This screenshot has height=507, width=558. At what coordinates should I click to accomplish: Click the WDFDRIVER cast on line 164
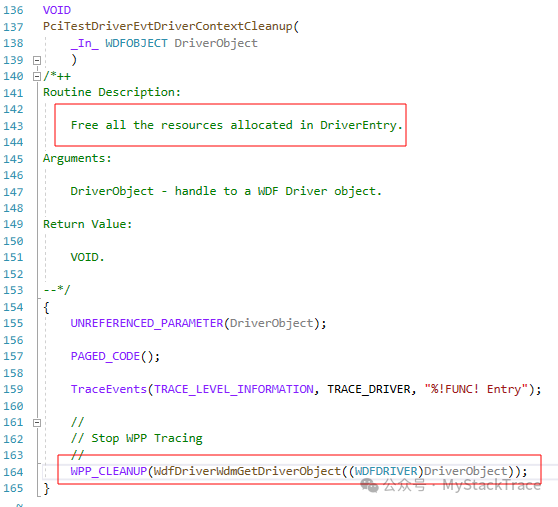click(x=386, y=471)
